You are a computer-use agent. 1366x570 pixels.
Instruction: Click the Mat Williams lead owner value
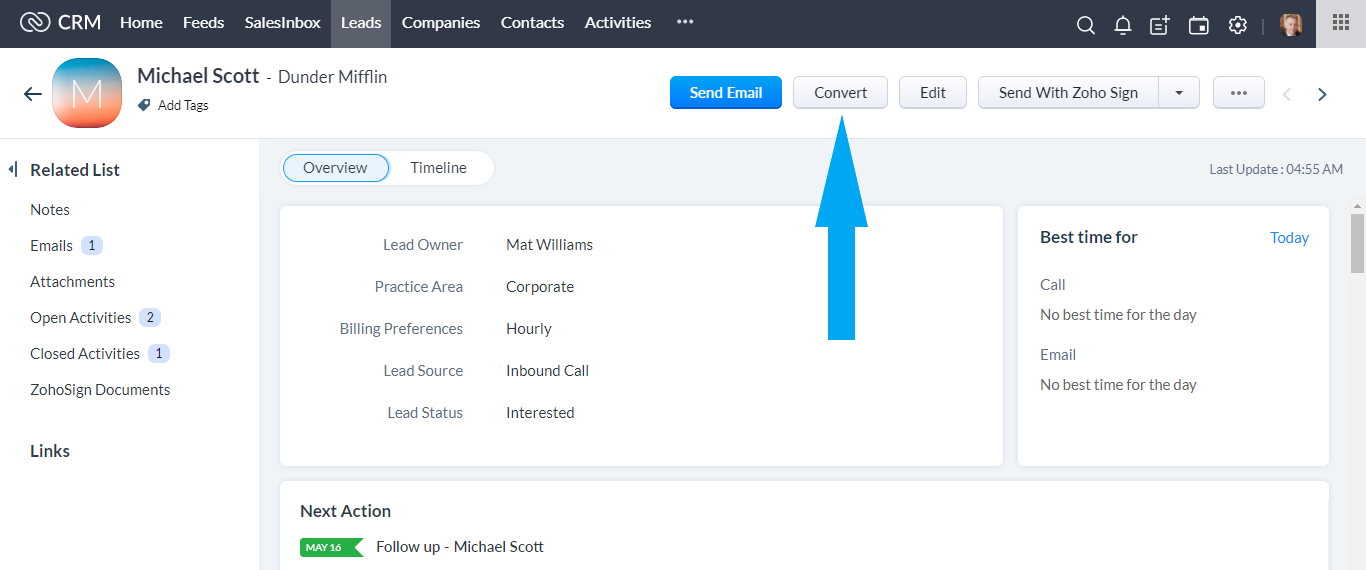point(549,245)
